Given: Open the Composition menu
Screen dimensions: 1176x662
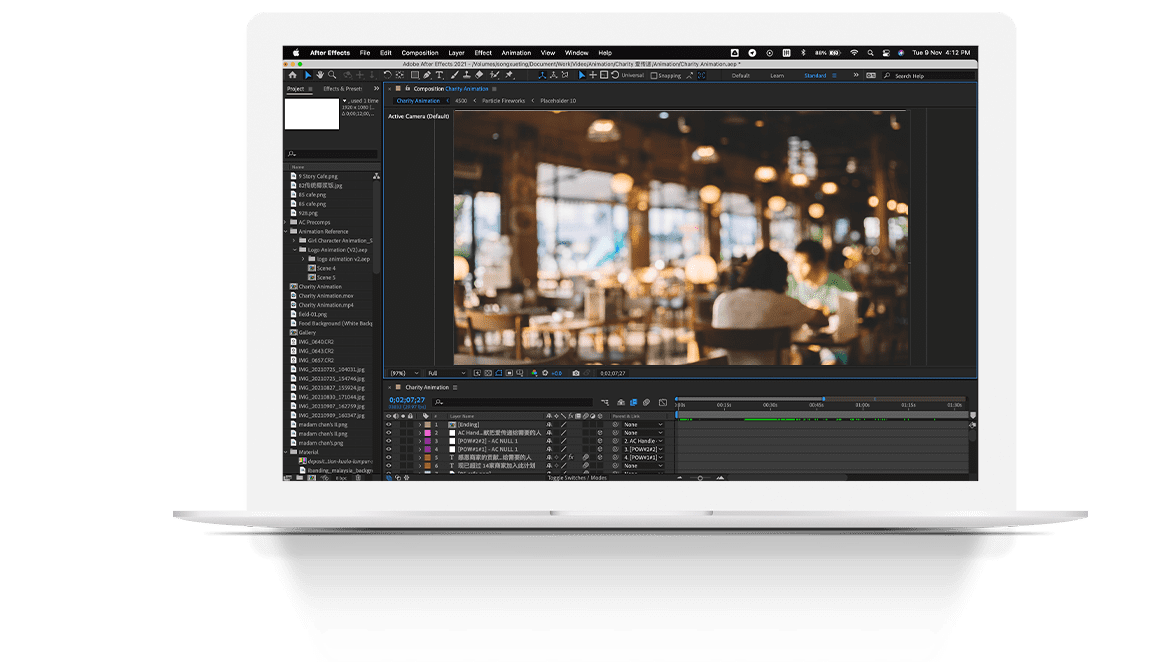Looking at the screenshot, I should 420,53.
